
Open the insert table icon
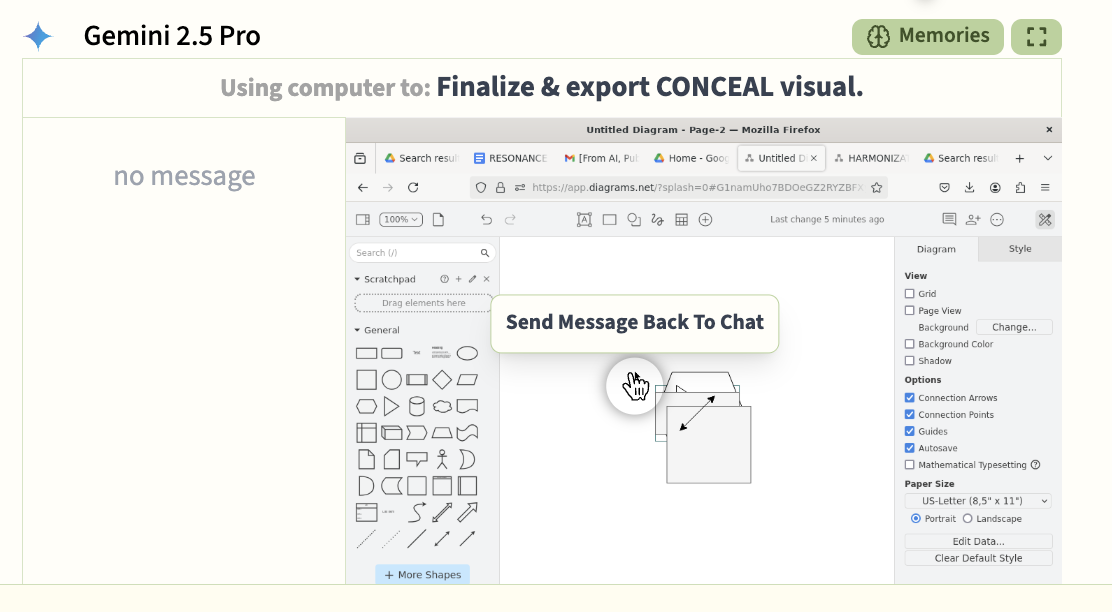tap(682, 220)
